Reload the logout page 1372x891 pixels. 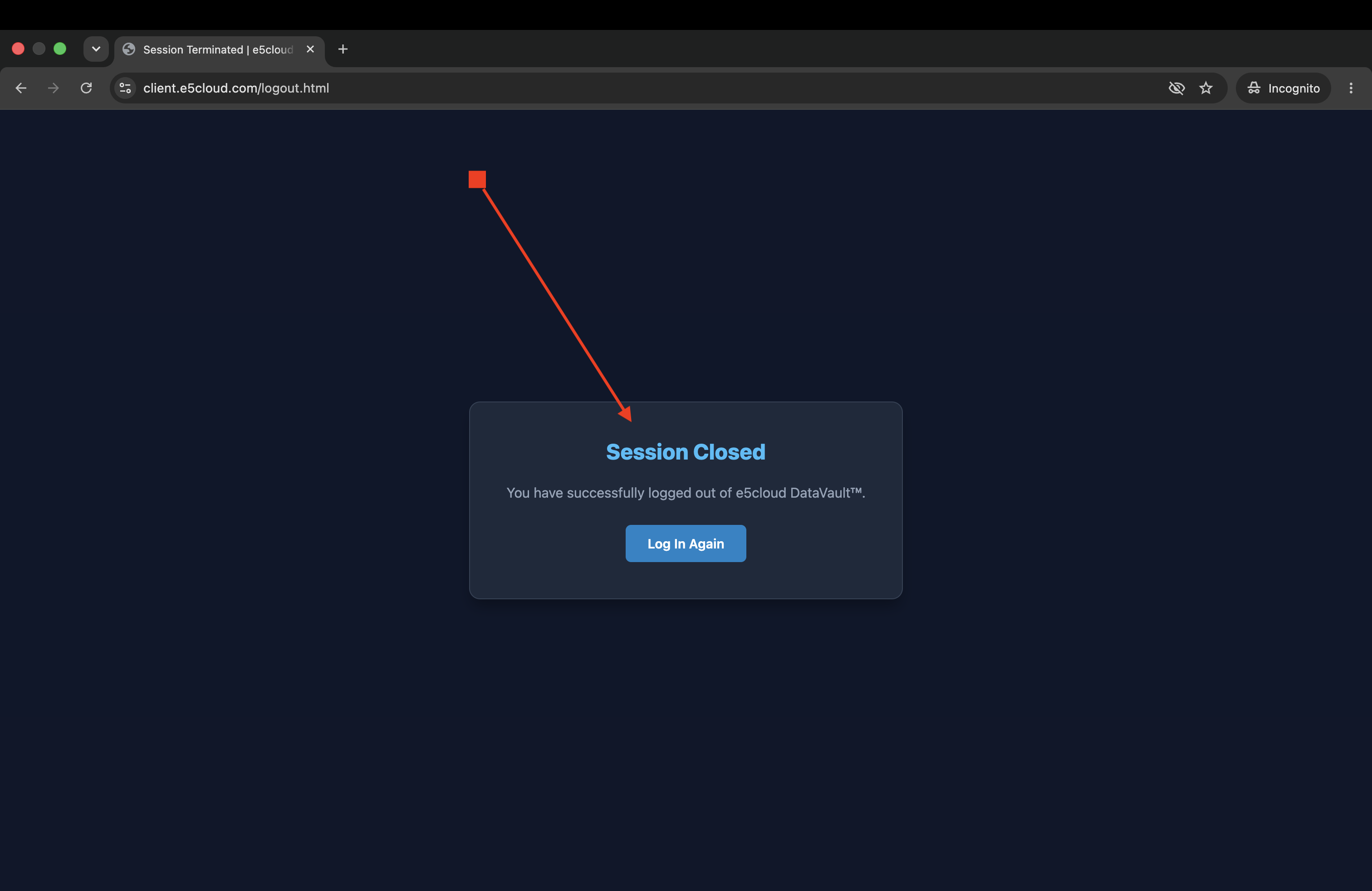tap(87, 88)
